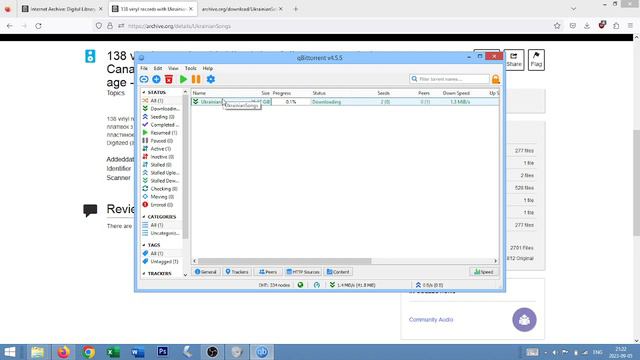Click Community Audio link on archive.org page
The width and height of the screenshot is (640, 360).
(x=431, y=320)
